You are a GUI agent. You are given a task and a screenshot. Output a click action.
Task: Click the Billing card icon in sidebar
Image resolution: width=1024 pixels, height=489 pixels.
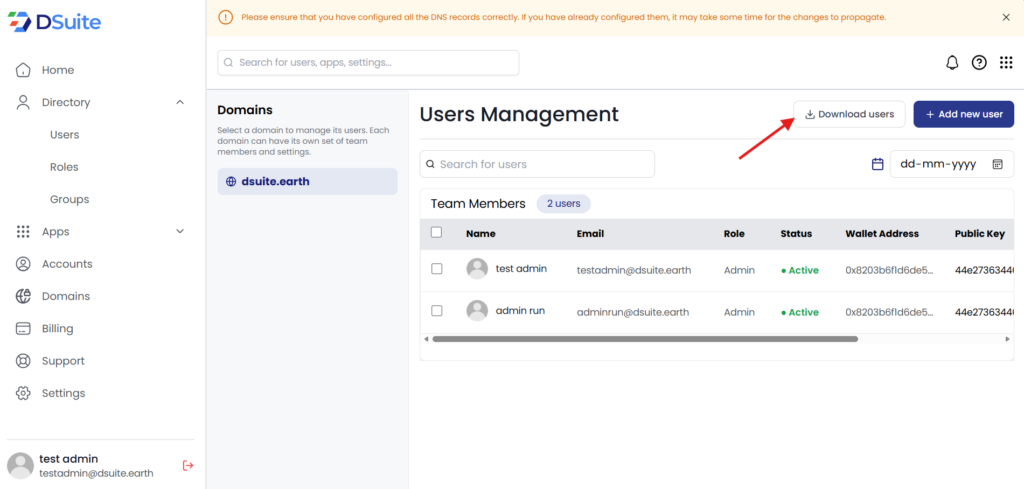[23, 329]
